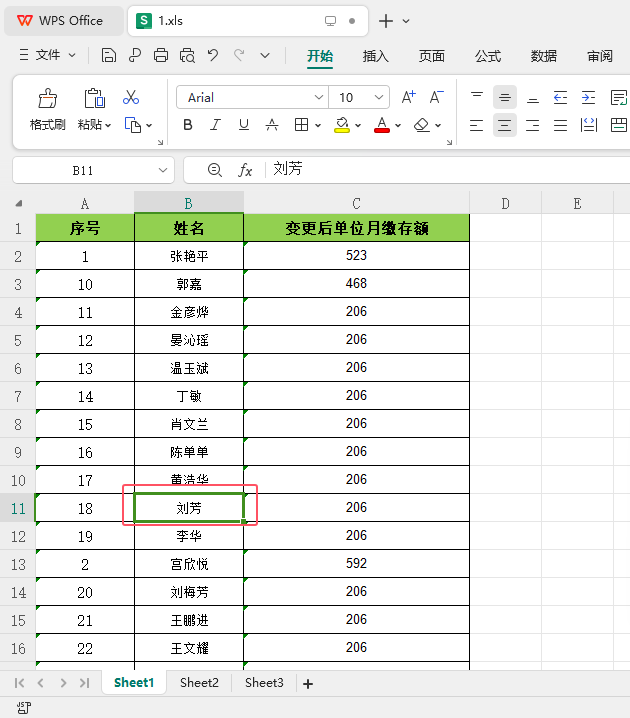This screenshot has height=718, width=630.
Task: Align text to top of cell
Action: click(477, 97)
